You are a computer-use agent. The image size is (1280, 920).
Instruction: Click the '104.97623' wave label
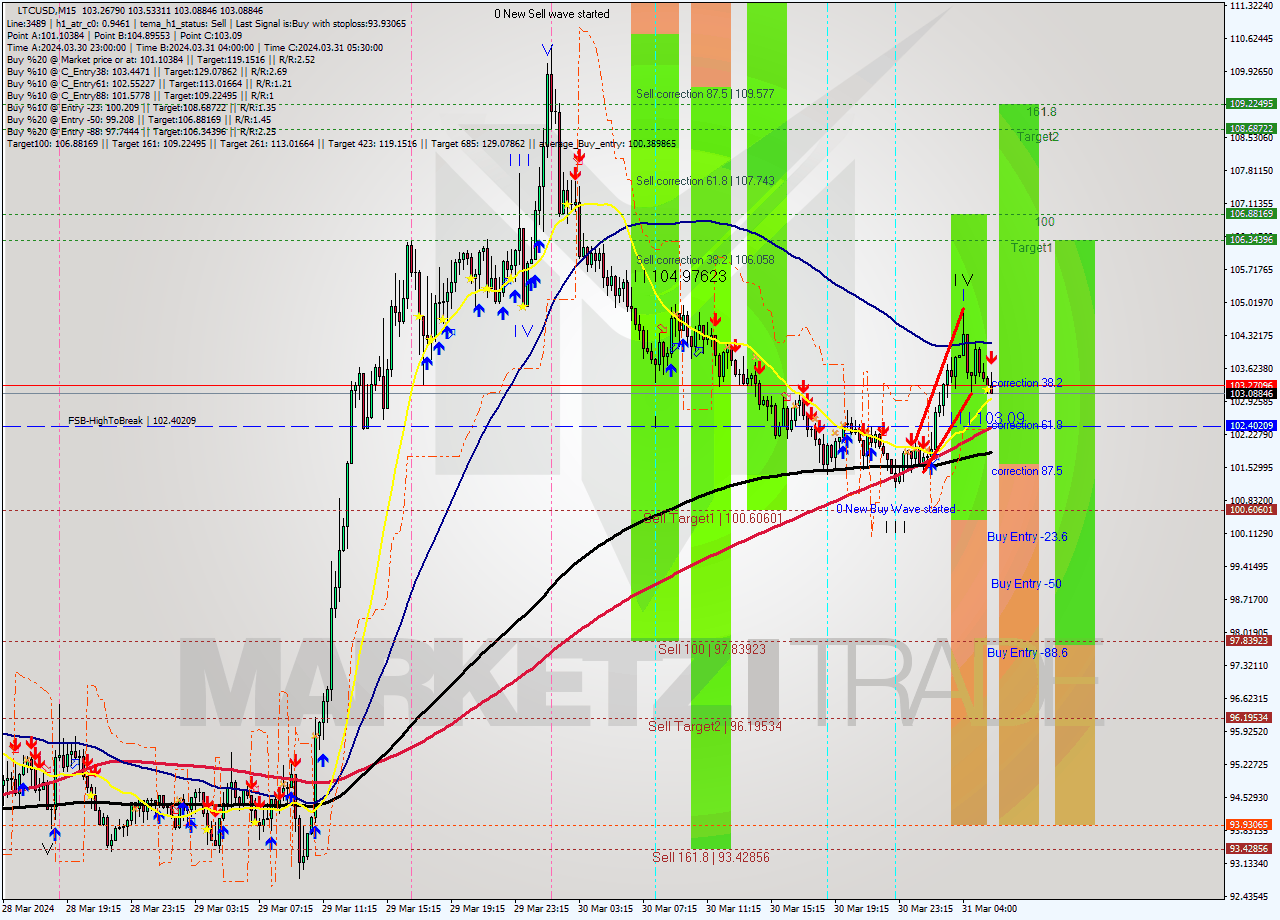(x=690, y=276)
